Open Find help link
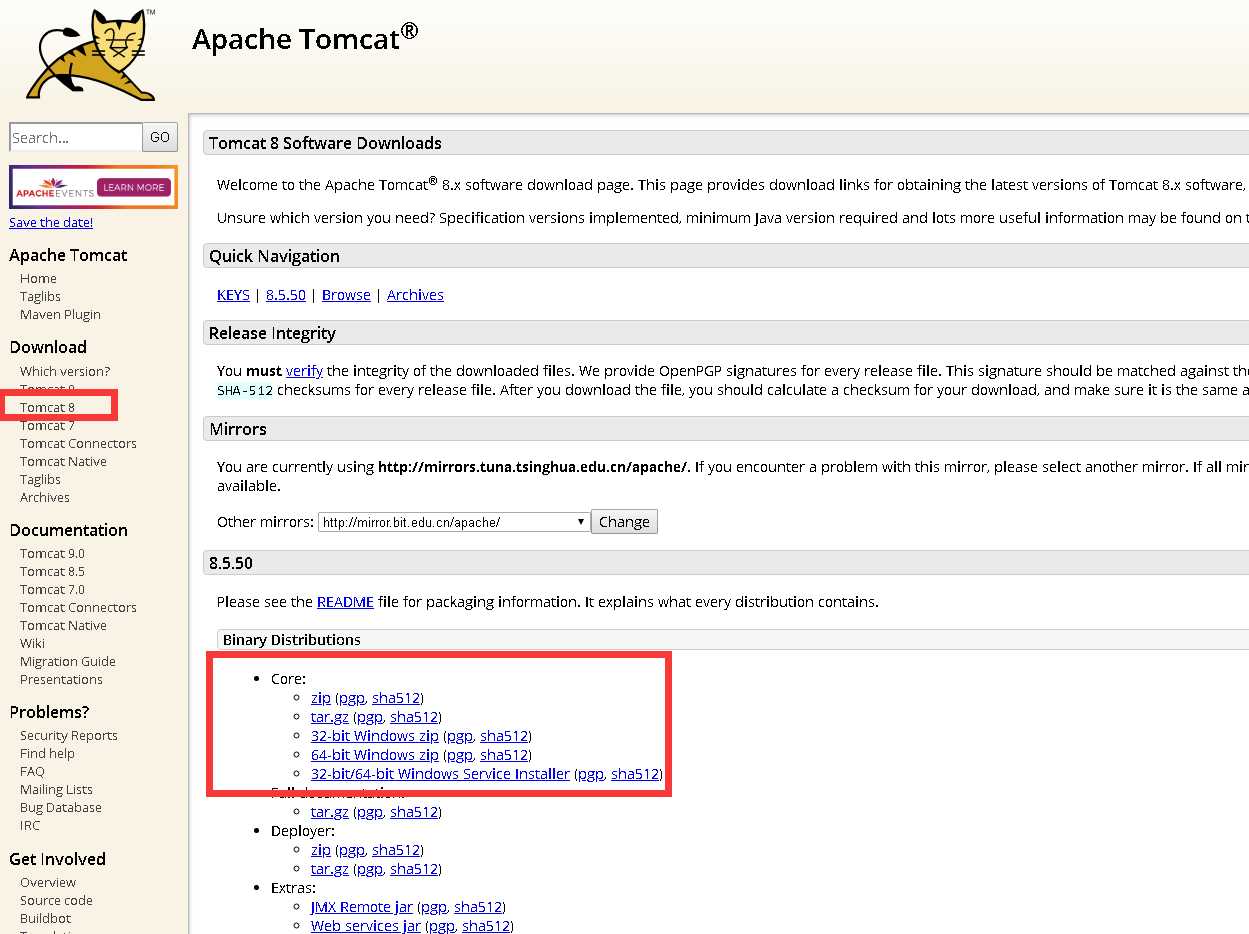This screenshot has height=934, width=1249. (x=47, y=753)
